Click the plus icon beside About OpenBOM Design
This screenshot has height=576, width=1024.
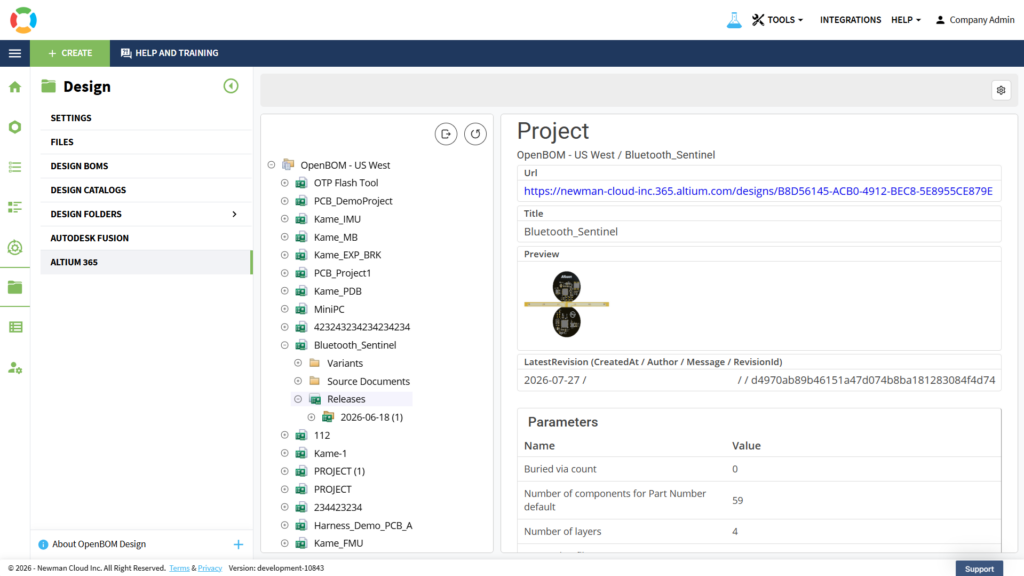click(x=238, y=544)
